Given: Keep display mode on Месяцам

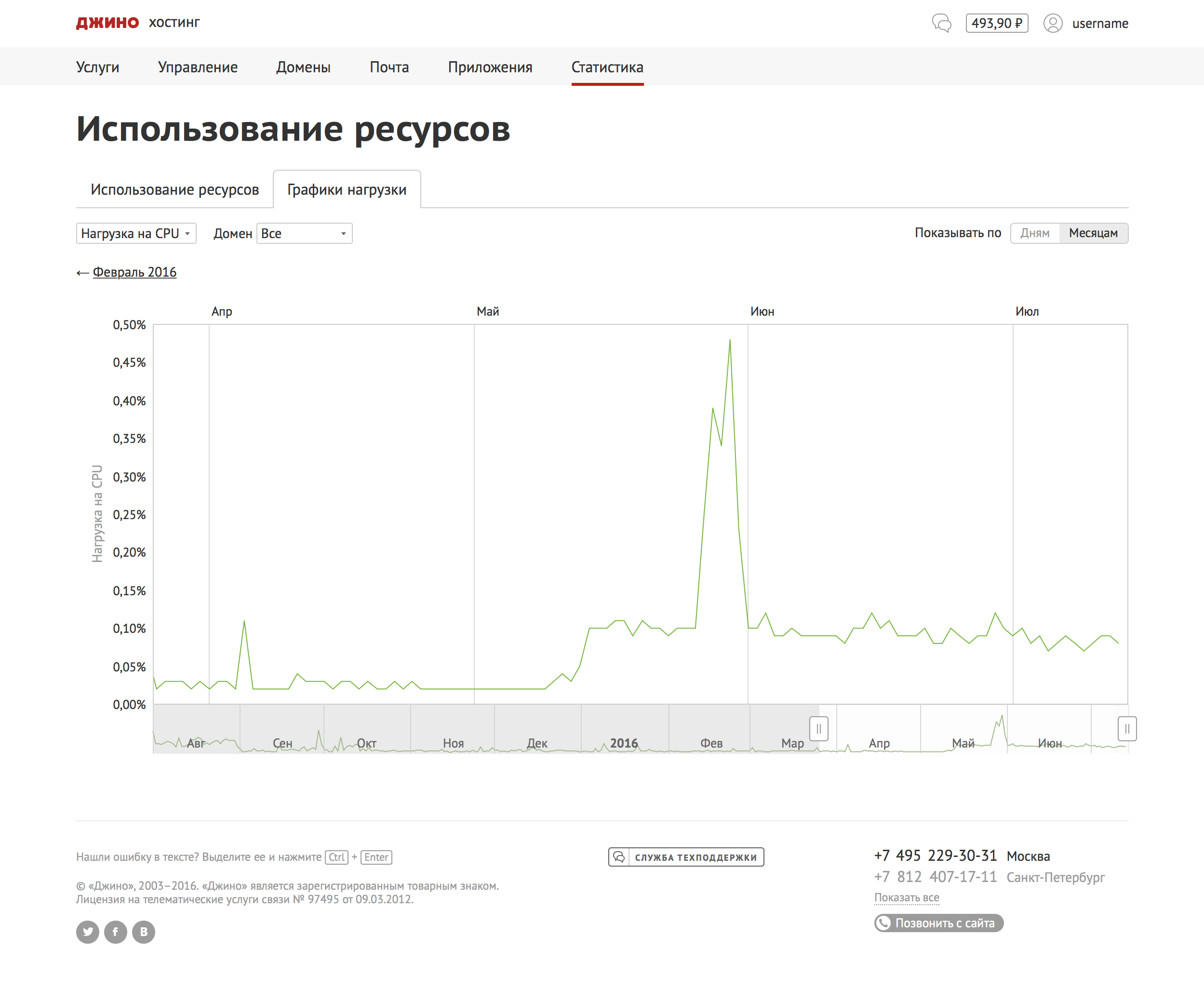Looking at the screenshot, I should point(1093,233).
